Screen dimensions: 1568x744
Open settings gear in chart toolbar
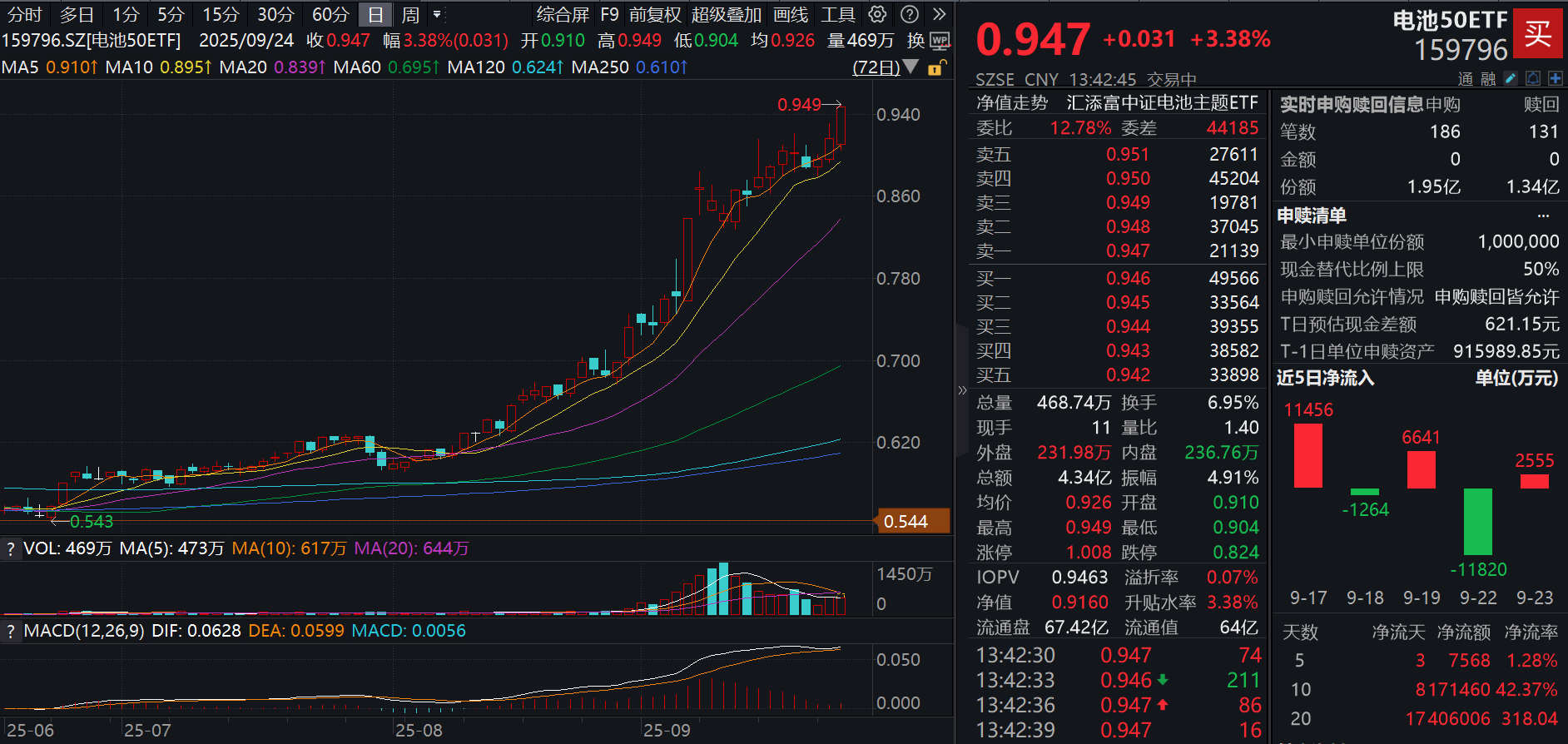pos(877,14)
